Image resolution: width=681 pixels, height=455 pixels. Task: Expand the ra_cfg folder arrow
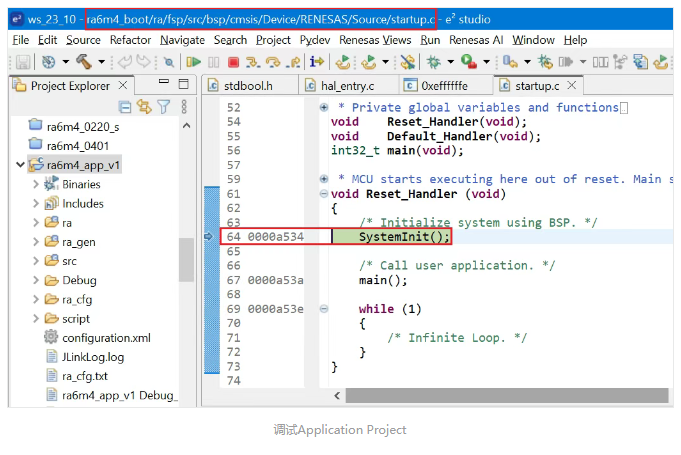coord(36,300)
